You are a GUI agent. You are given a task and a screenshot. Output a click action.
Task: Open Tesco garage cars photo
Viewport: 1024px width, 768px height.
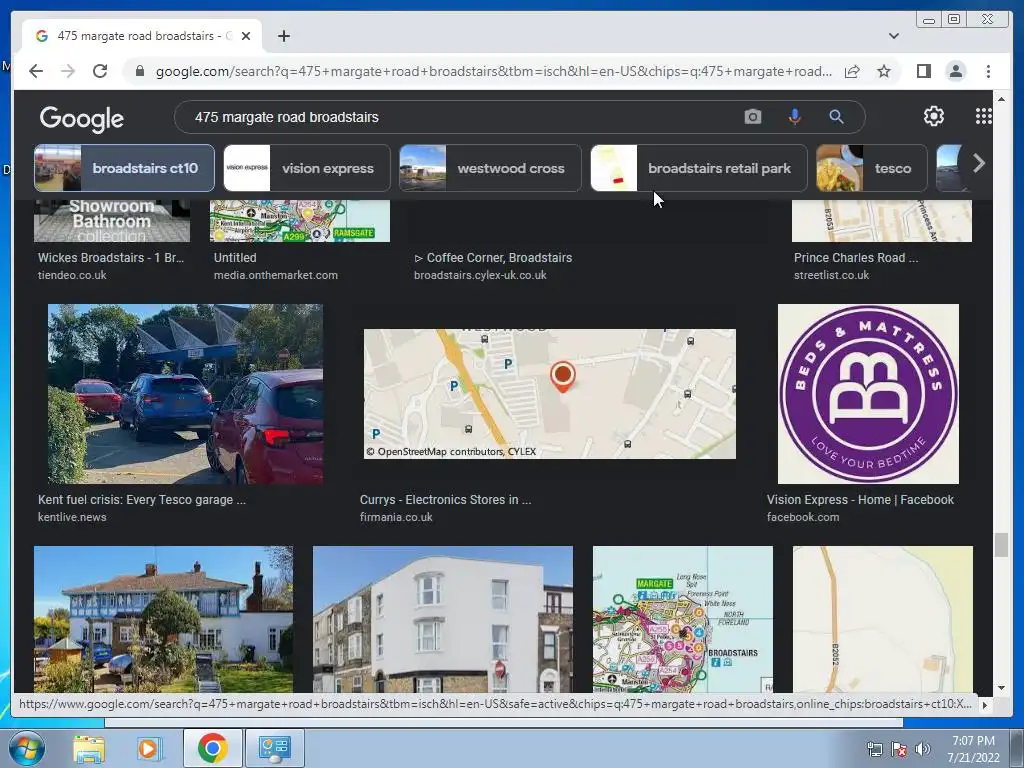pyautogui.click(x=185, y=394)
